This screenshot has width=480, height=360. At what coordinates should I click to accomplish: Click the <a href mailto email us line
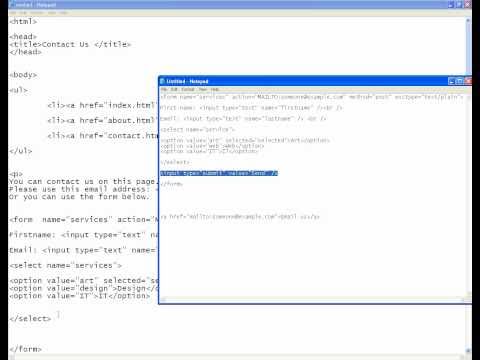tap(240, 216)
